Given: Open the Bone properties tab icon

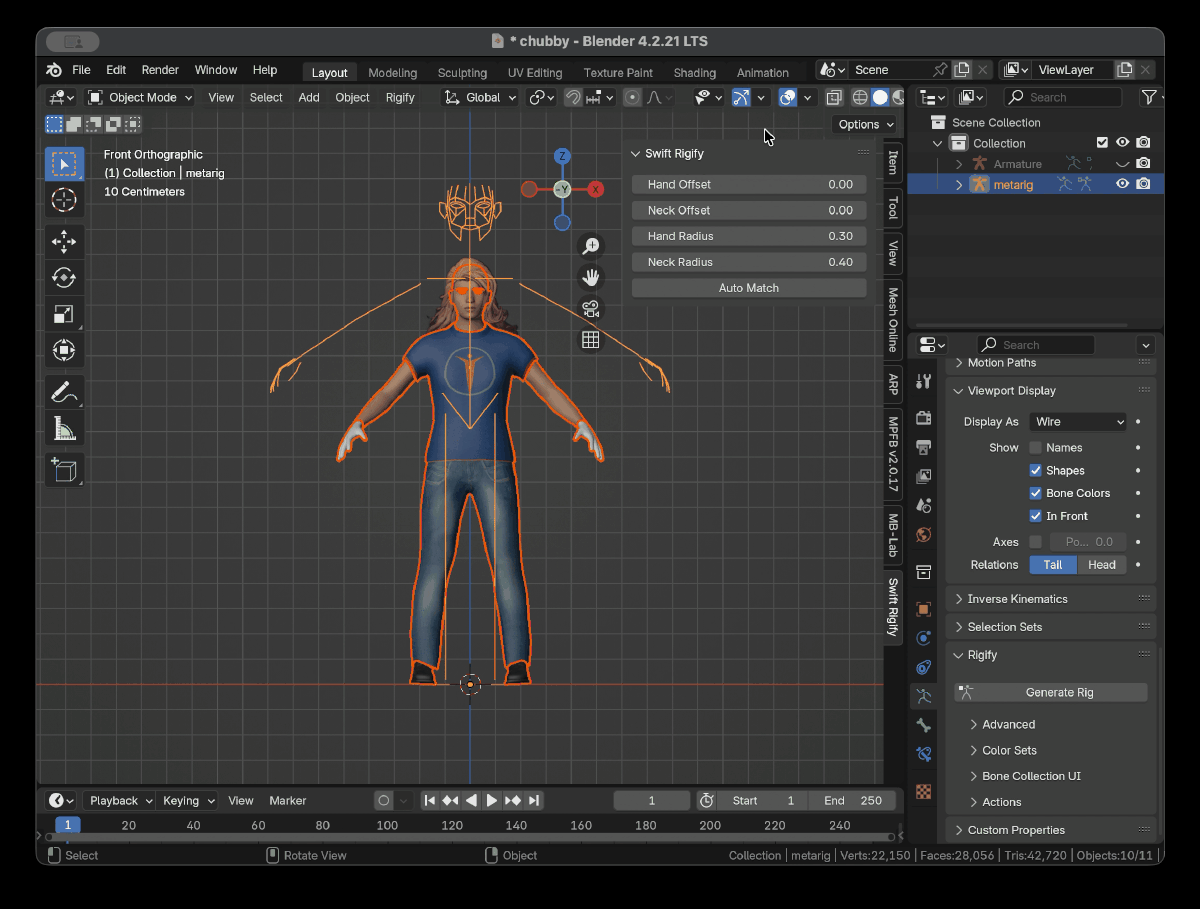Looking at the screenshot, I should 924,725.
